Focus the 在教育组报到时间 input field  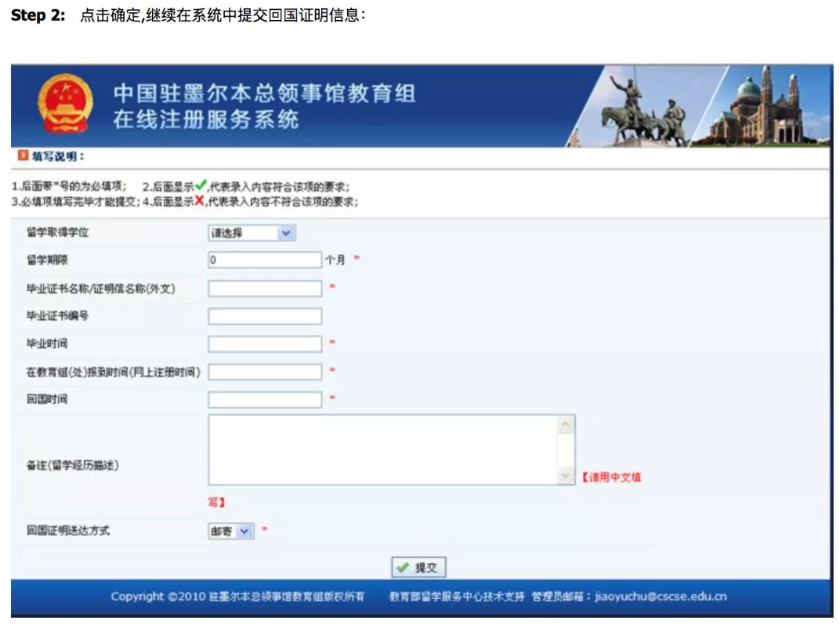(x=265, y=372)
